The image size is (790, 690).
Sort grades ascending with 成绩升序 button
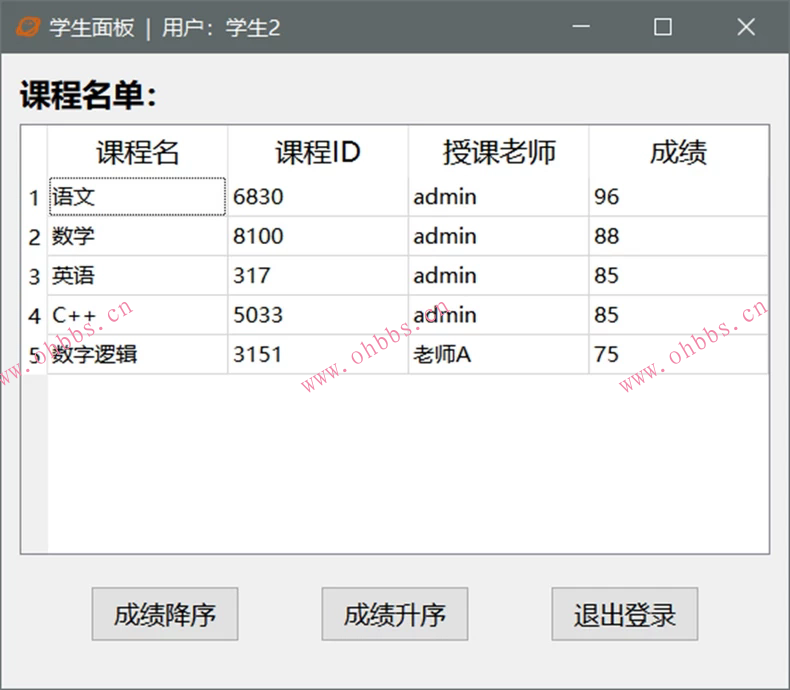pos(395,614)
